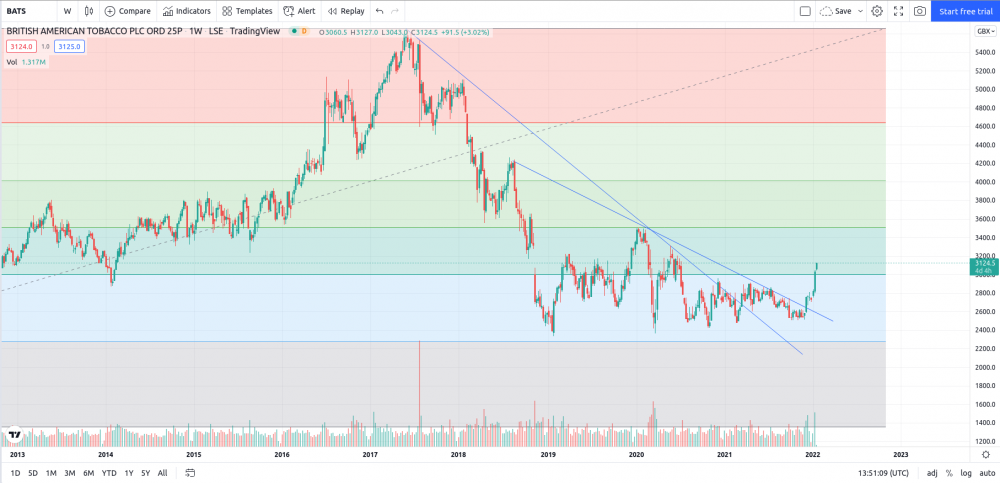Screen dimensions: 1000x483
Task: Click the 4000.0 price axis label
Action: (x=985, y=182)
